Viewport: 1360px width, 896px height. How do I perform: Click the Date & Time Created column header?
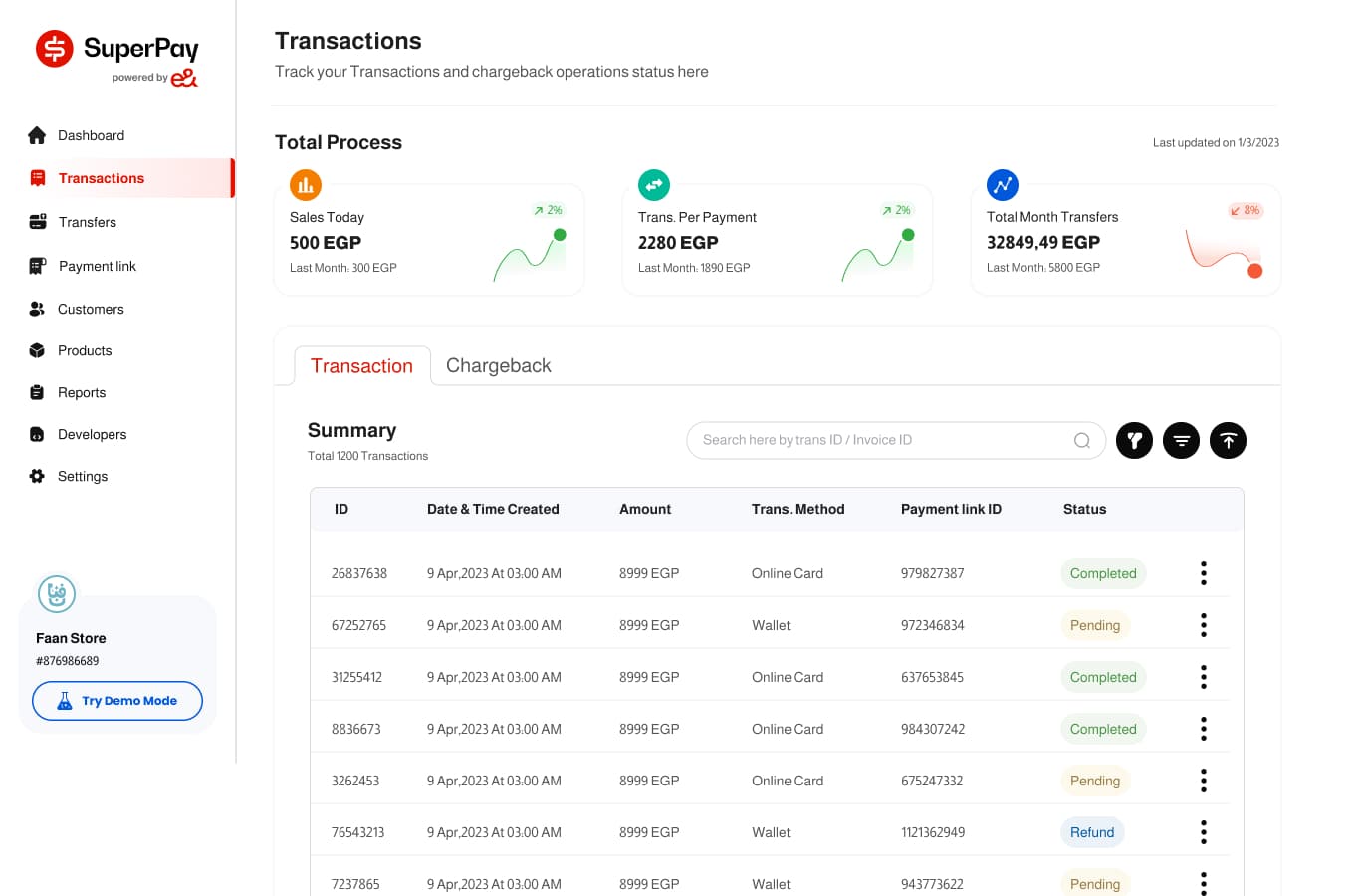493,509
